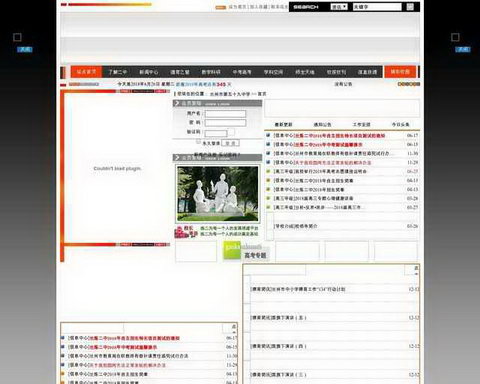Expand more items in right bottom news panel

click(416, 270)
